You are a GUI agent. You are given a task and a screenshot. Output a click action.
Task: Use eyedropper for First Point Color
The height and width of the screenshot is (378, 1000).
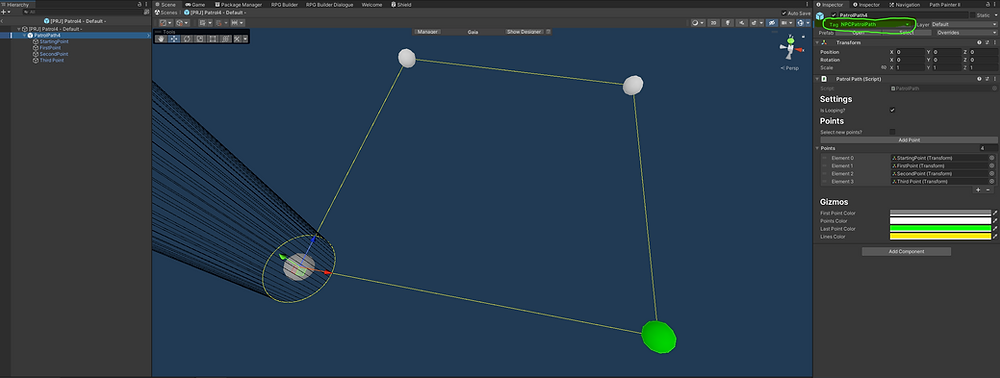coord(995,213)
